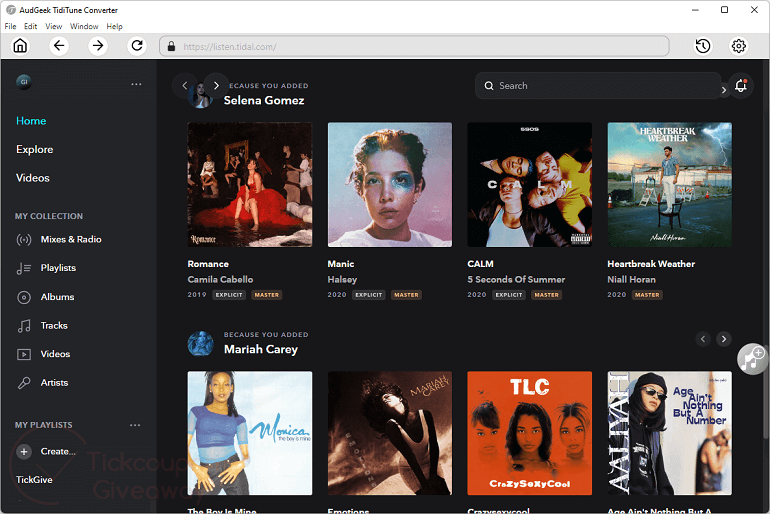Click the Tracks music note icon
Viewport: 770px width, 514px height.
24,325
